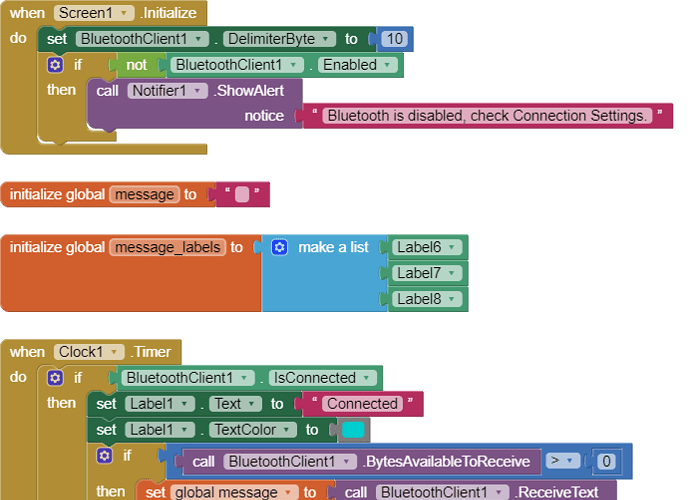This screenshot has width=690, height=500.
Task: Click the number 10 value field
Action: point(393,39)
